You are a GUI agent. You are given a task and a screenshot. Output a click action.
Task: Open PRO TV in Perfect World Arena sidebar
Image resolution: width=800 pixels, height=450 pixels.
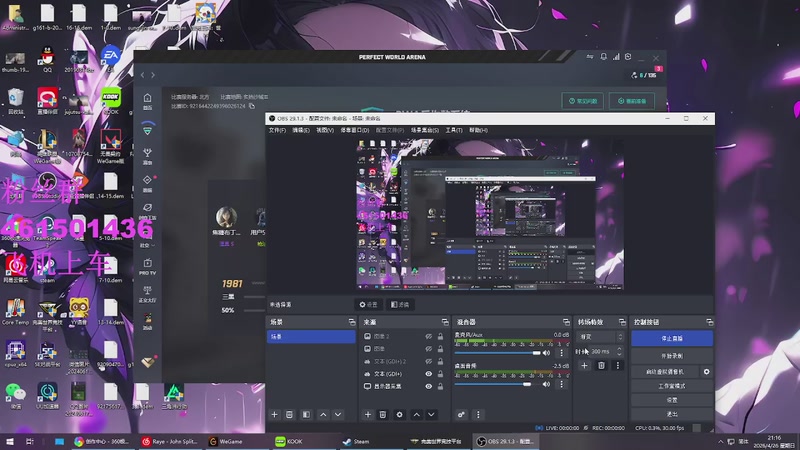coord(147,267)
